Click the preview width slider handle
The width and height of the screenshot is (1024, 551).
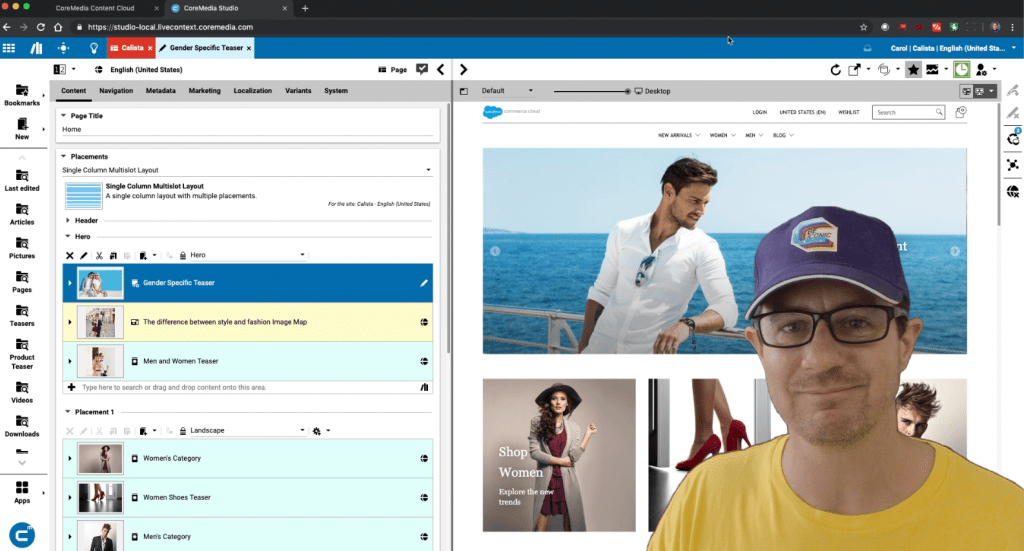(628, 91)
